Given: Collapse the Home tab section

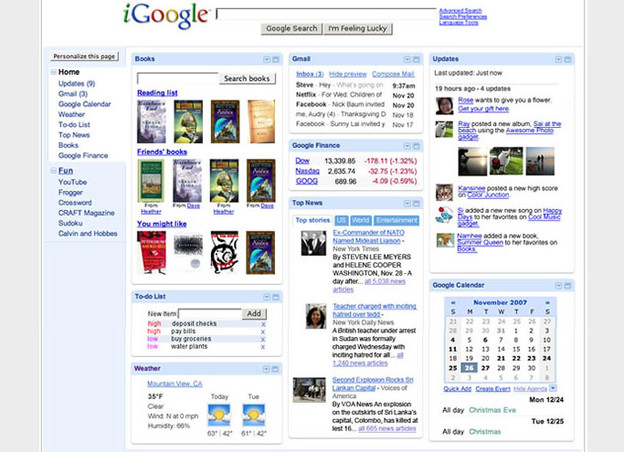Looking at the screenshot, I should click(x=53, y=72).
